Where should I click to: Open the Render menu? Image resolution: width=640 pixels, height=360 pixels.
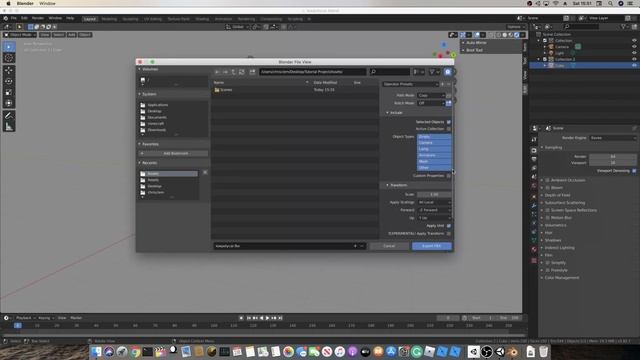tap(38, 18)
